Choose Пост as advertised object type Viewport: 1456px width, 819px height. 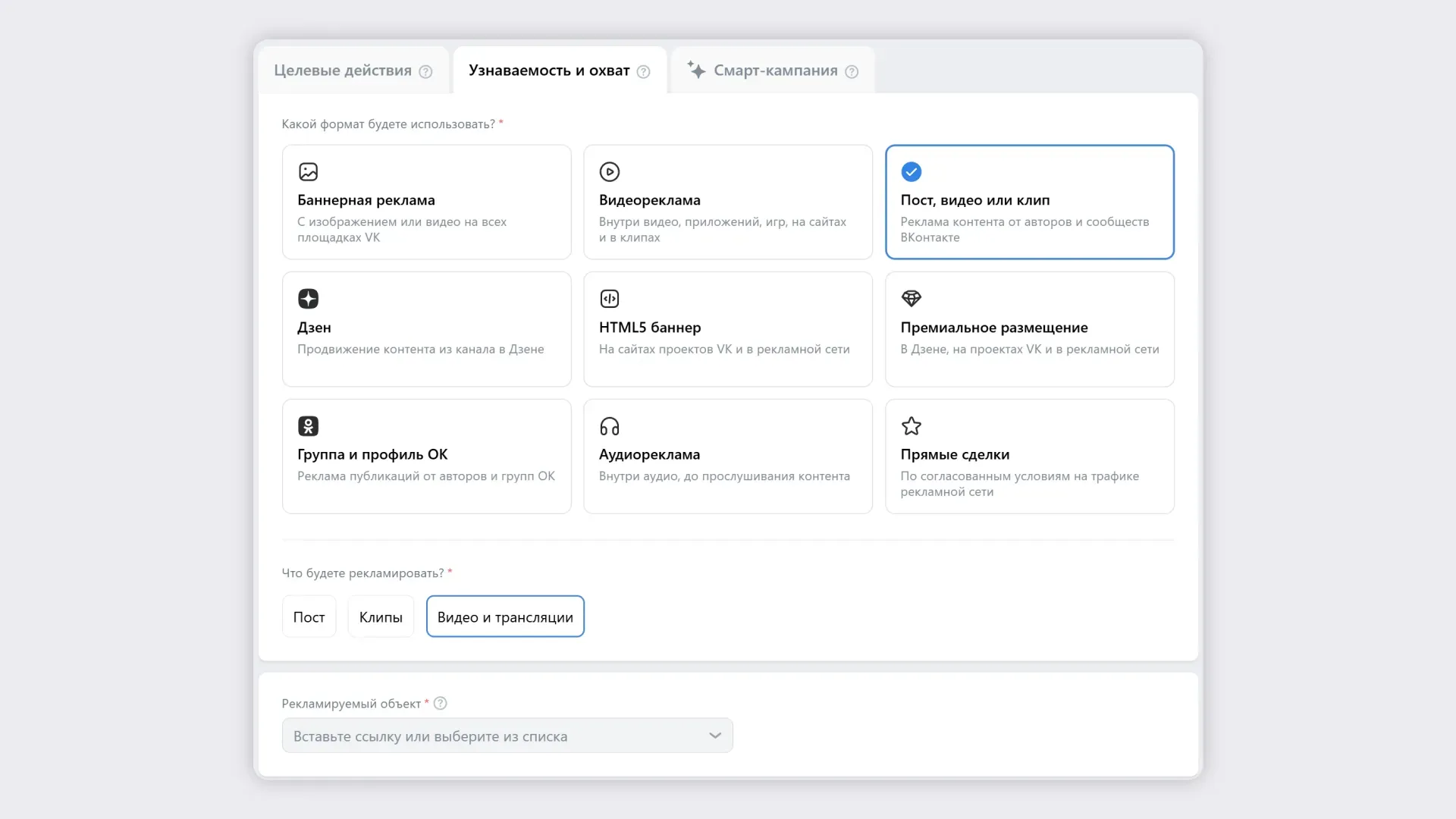(x=309, y=617)
